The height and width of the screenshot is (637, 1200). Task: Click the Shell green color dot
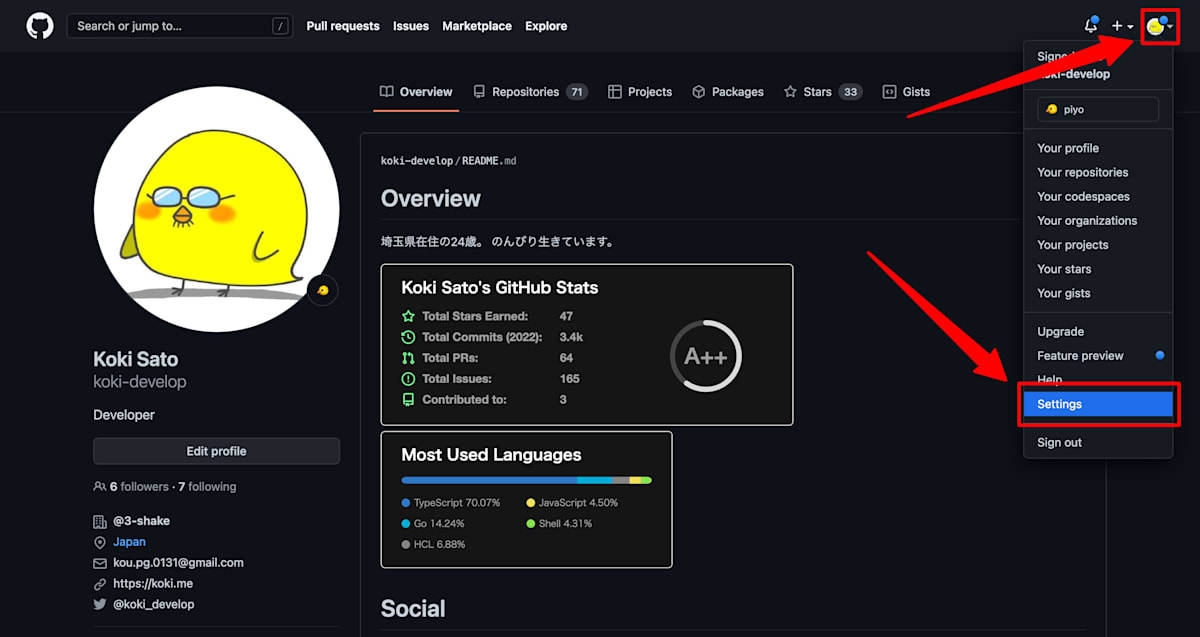click(531, 524)
